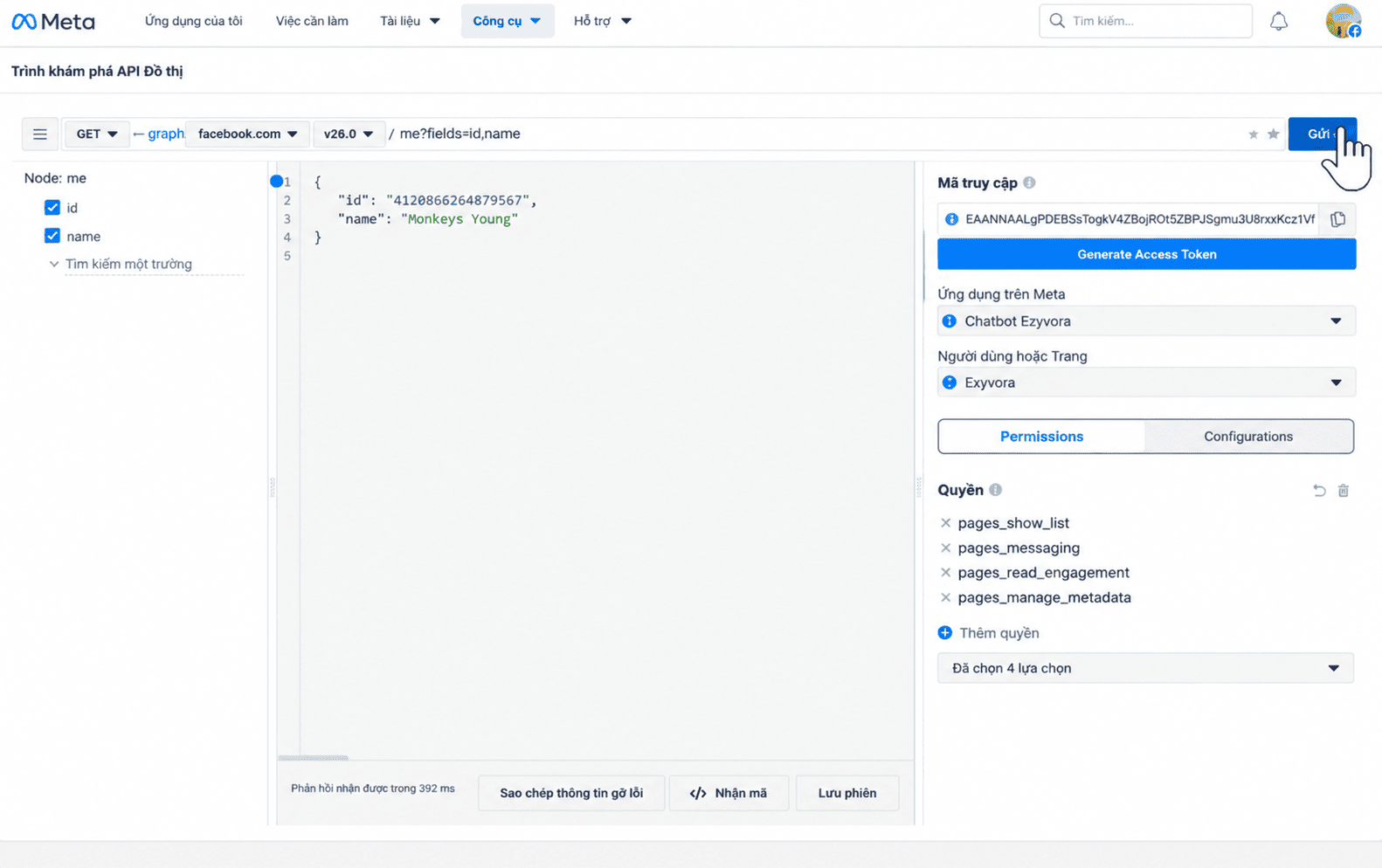The width and height of the screenshot is (1382, 868).
Task: Click Generate Access Token
Action: click(x=1146, y=254)
